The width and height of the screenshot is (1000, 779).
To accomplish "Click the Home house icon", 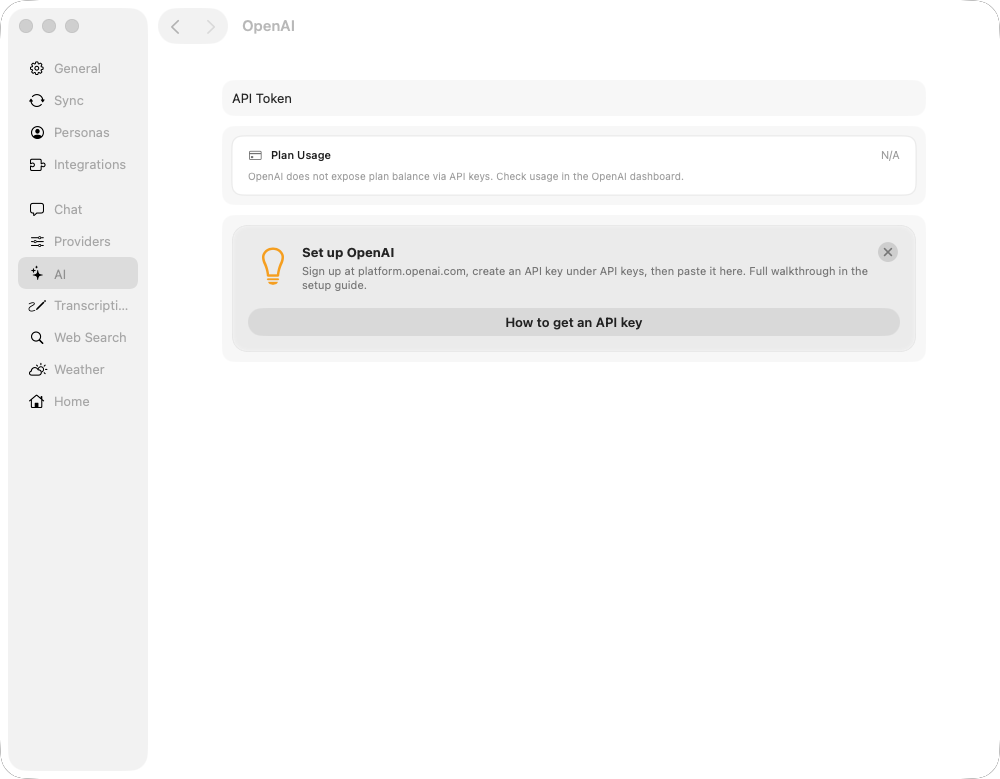I will pos(37,401).
